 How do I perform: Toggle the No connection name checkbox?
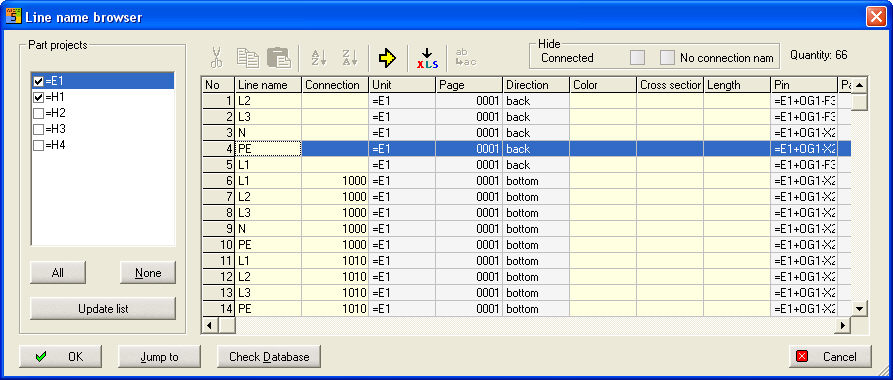click(667, 58)
